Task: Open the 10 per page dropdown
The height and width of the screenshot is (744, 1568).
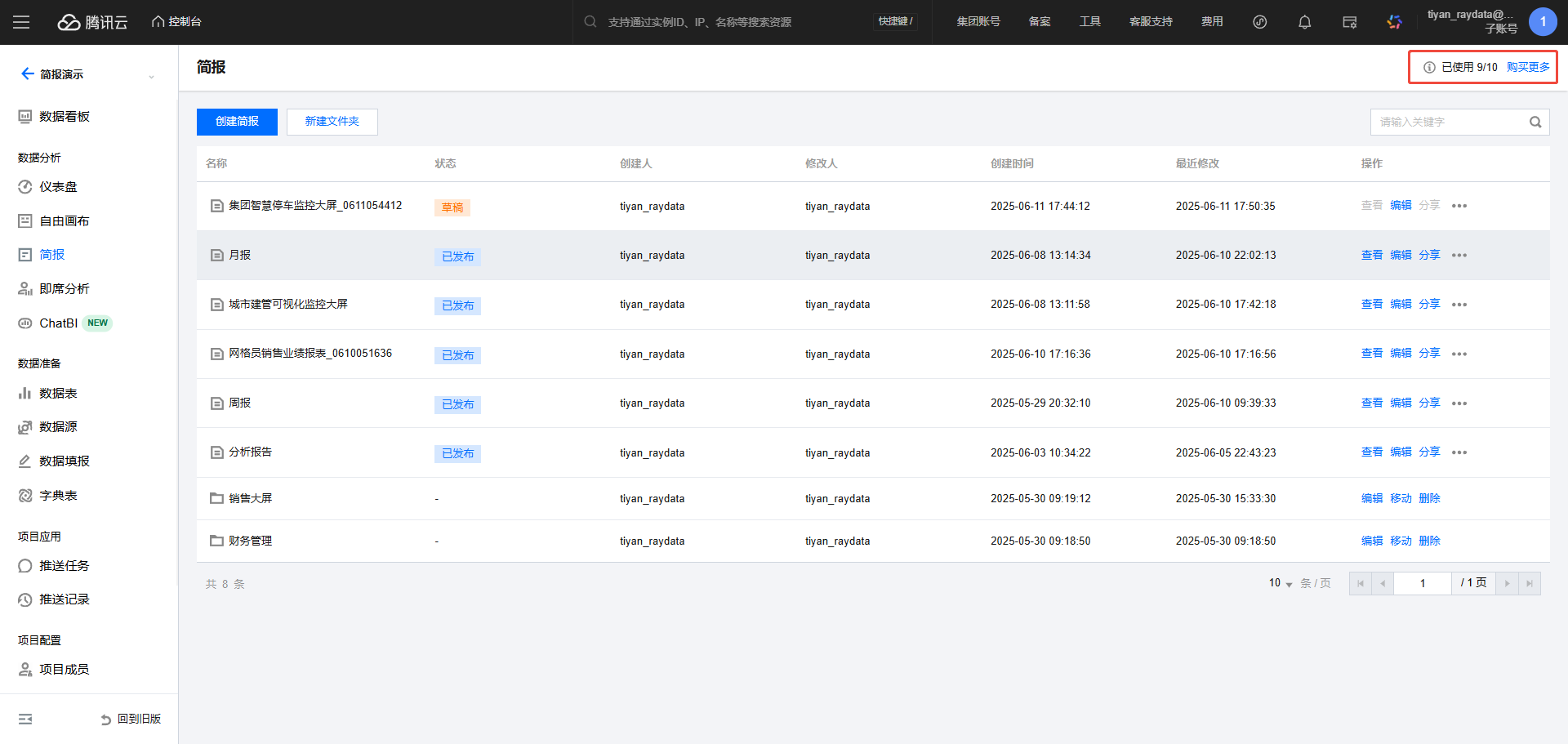Action: [x=1280, y=583]
